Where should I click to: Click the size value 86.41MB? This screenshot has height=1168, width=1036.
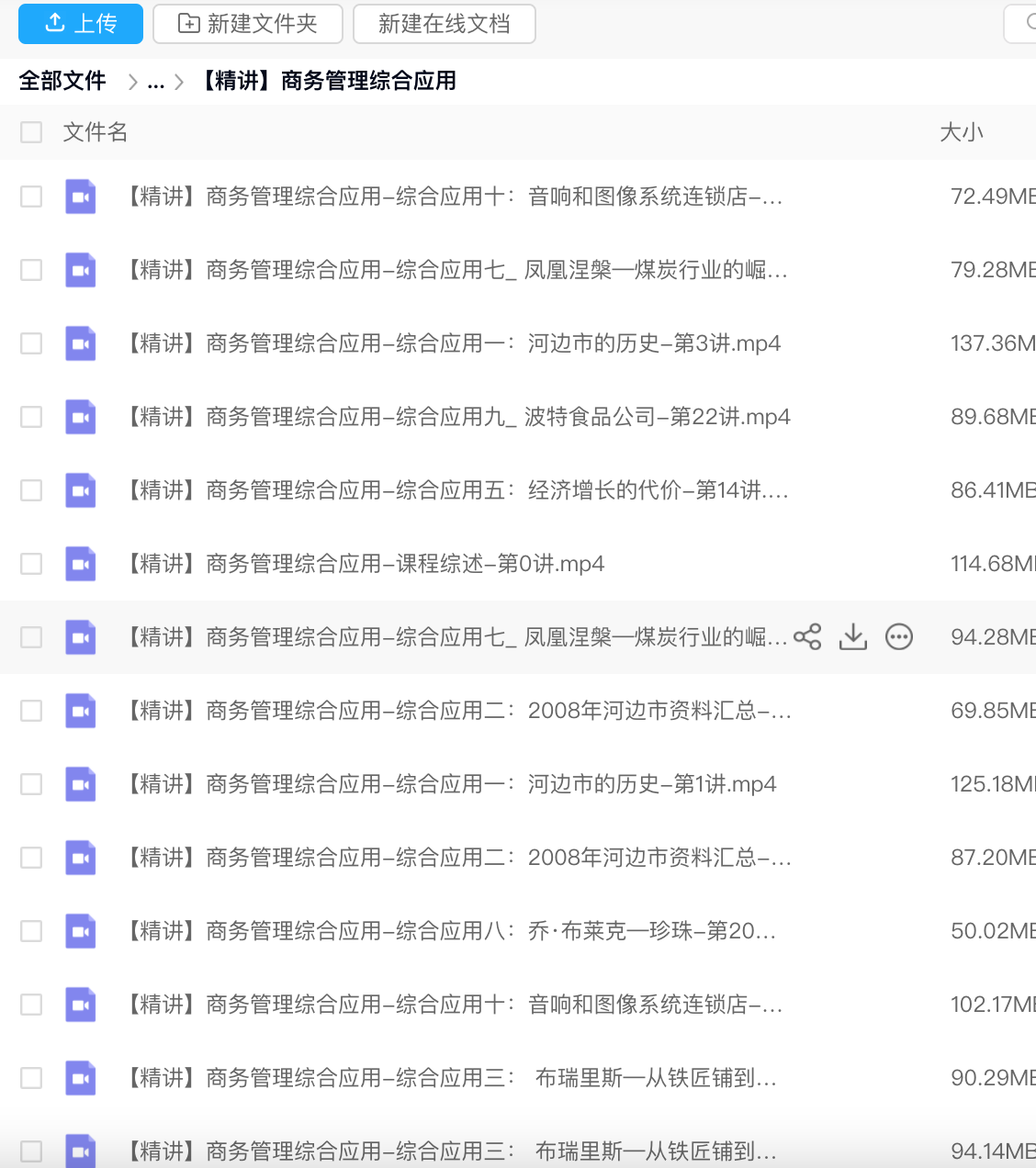pos(993,490)
